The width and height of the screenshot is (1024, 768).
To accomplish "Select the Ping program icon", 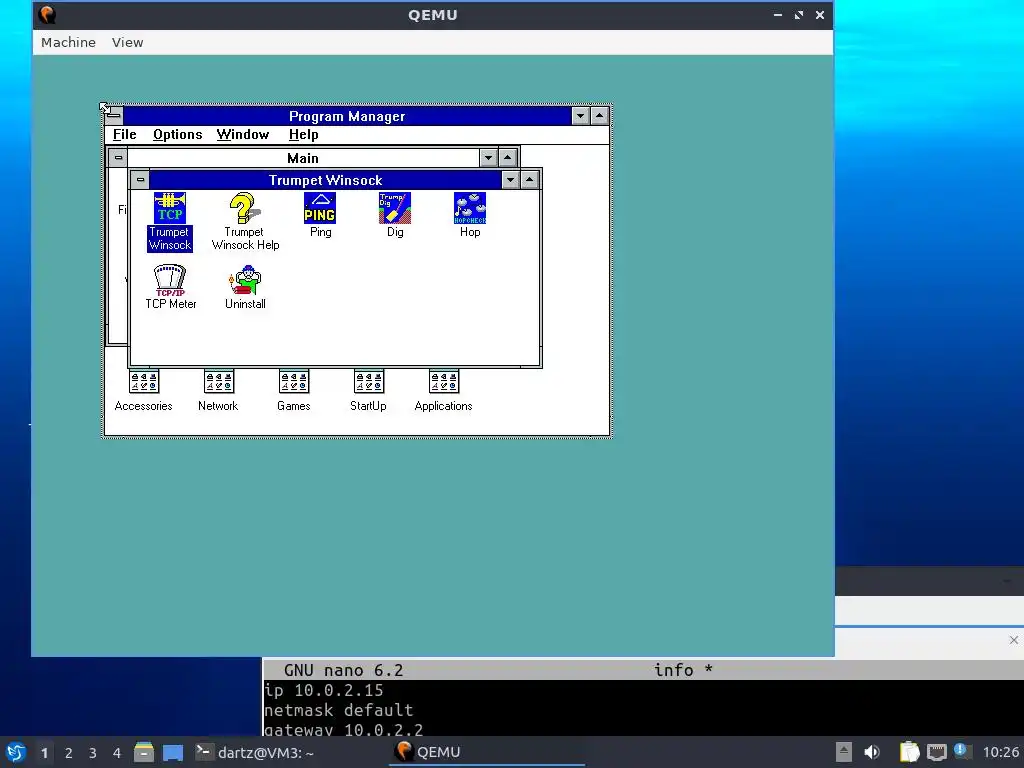I will click(320, 216).
